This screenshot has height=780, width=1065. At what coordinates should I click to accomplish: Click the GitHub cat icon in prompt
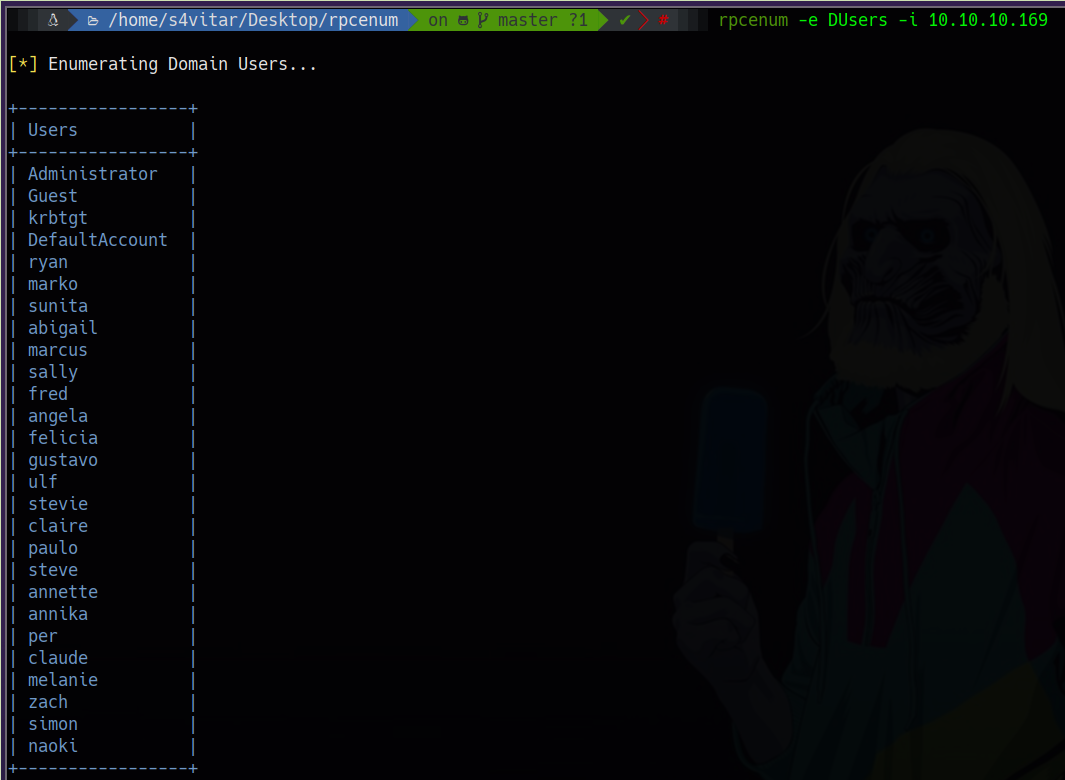(x=463, y=21)
